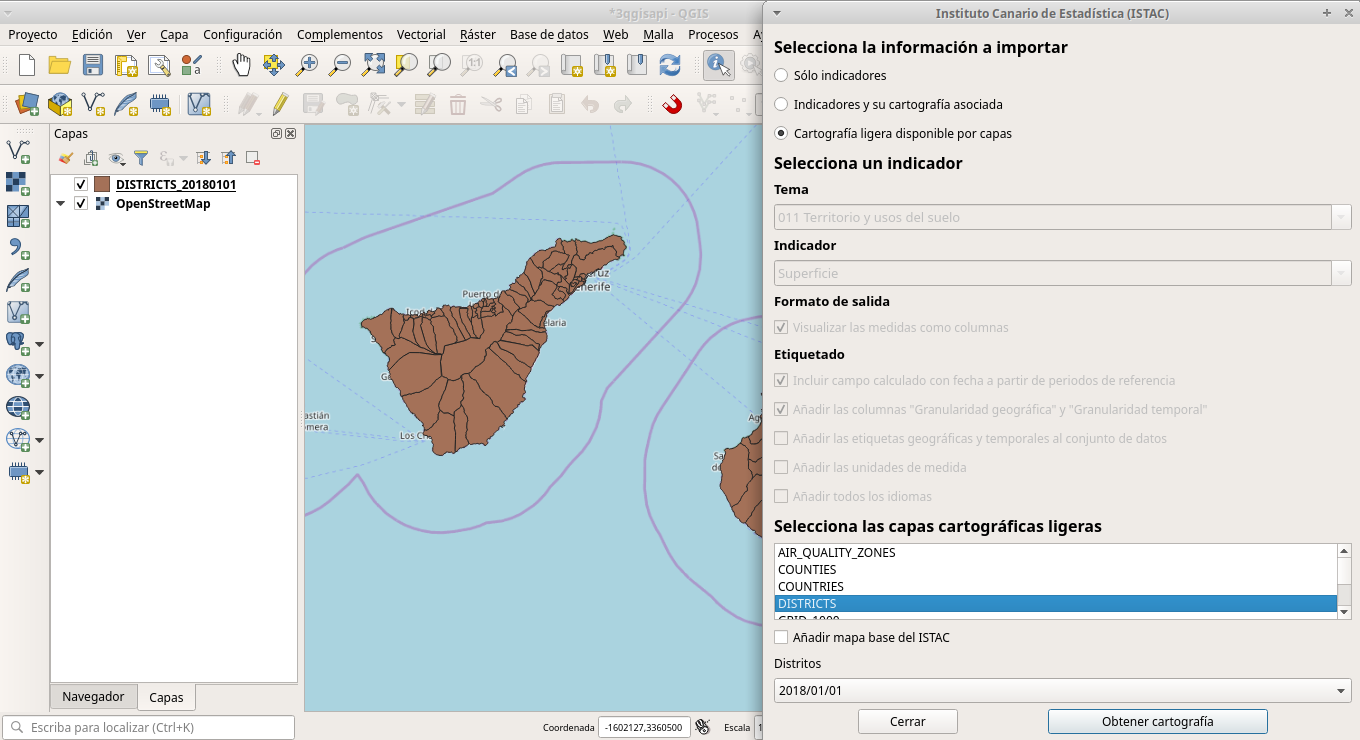Screen dimensions: 1360x740
Task: Click the Escriba para localizar search field
Action: [150, 727]
